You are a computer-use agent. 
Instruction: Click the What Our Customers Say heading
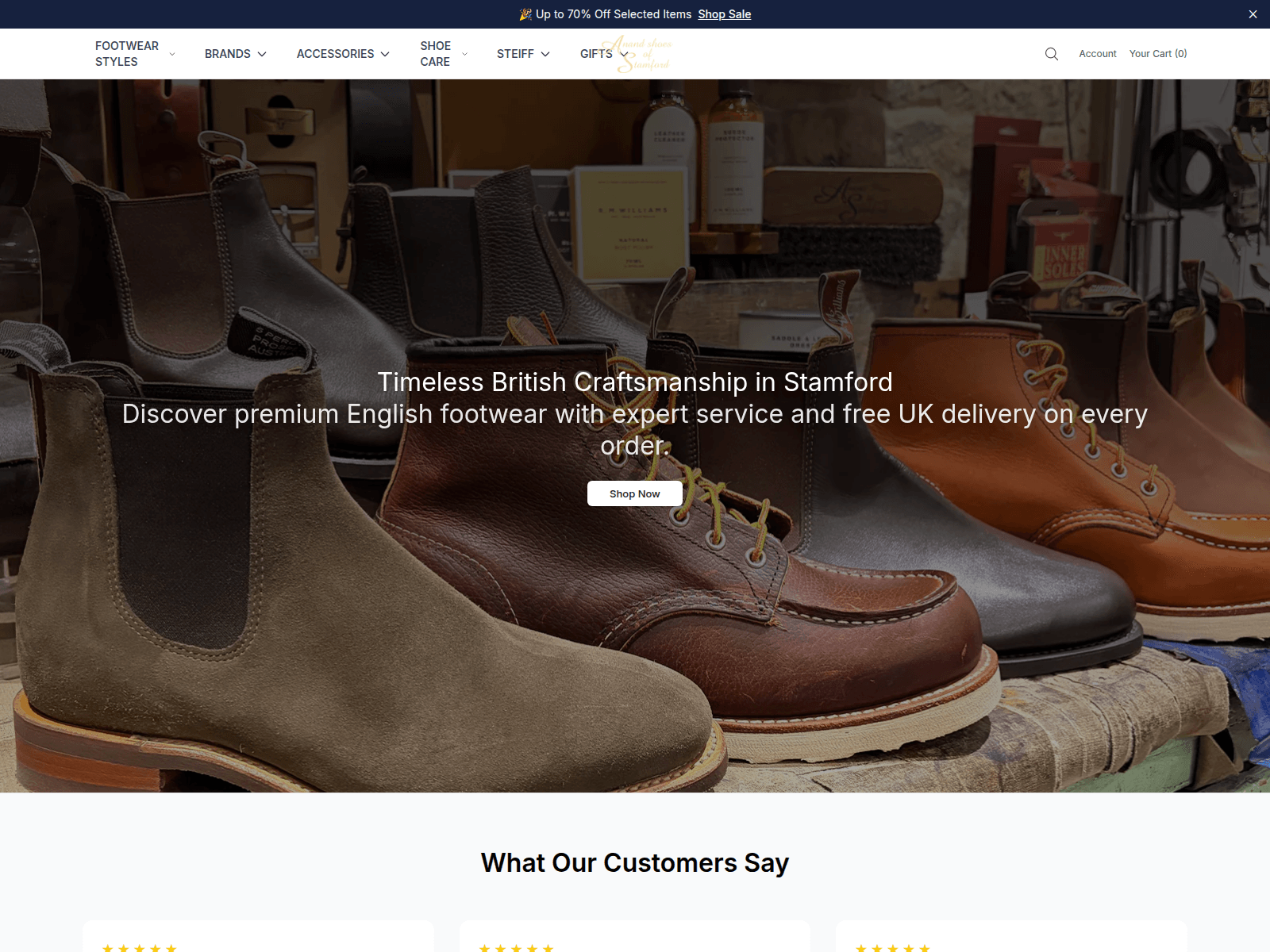(x=635, y=862)
